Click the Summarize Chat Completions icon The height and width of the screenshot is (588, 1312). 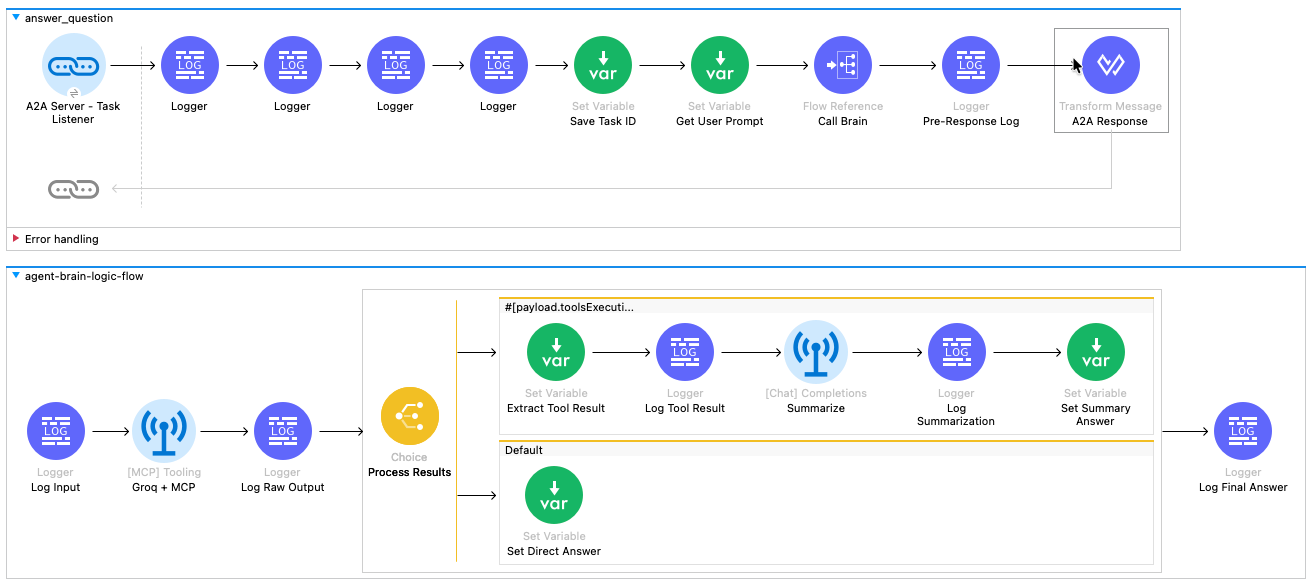coord(816,352)
